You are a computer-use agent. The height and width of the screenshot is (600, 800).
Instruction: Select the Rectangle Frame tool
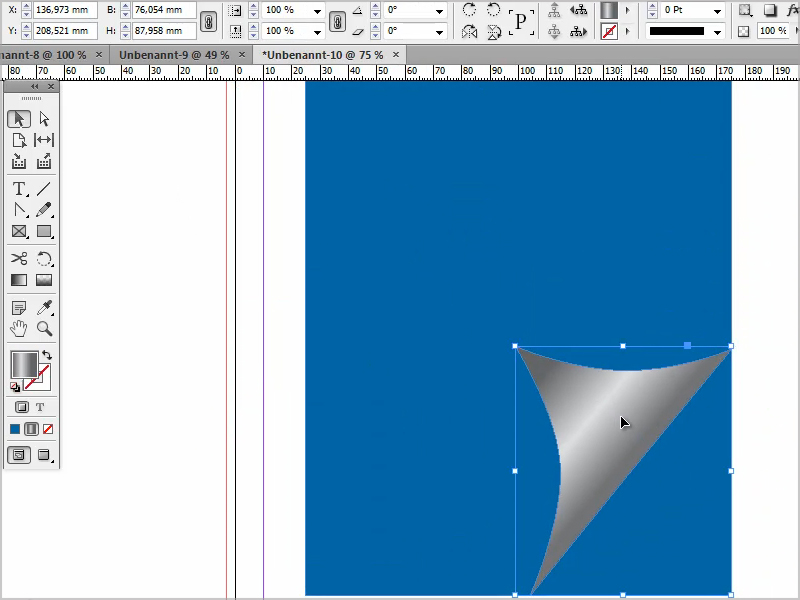click(19, 231)
